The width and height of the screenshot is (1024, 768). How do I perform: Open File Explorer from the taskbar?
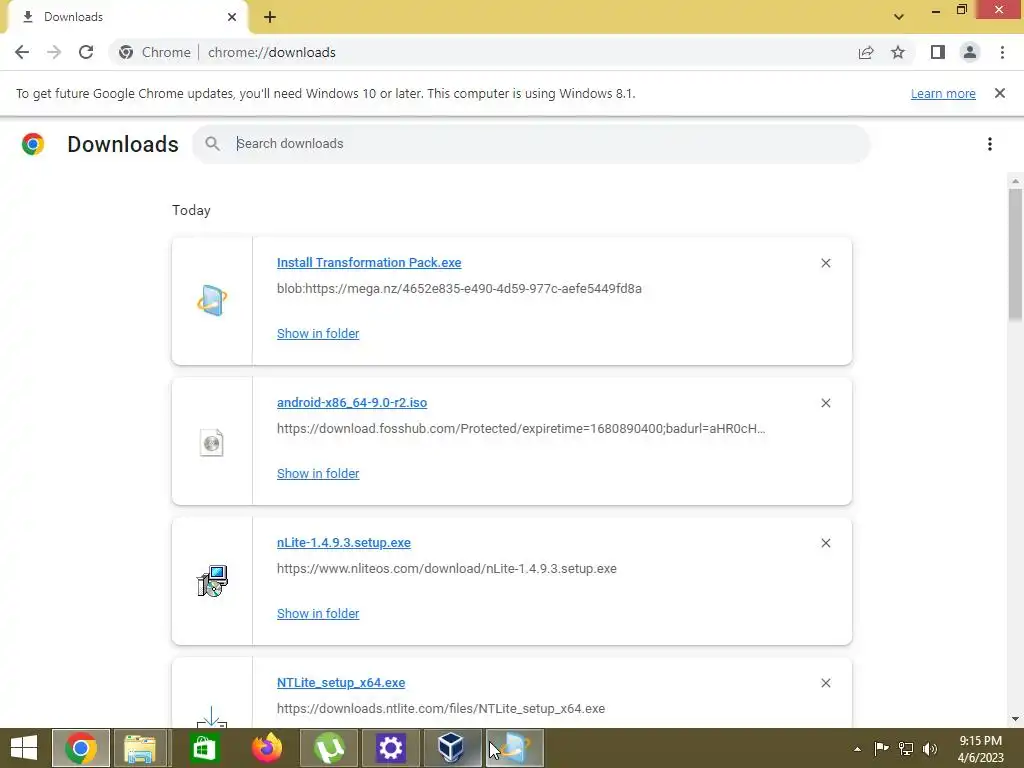pos(140,748)
